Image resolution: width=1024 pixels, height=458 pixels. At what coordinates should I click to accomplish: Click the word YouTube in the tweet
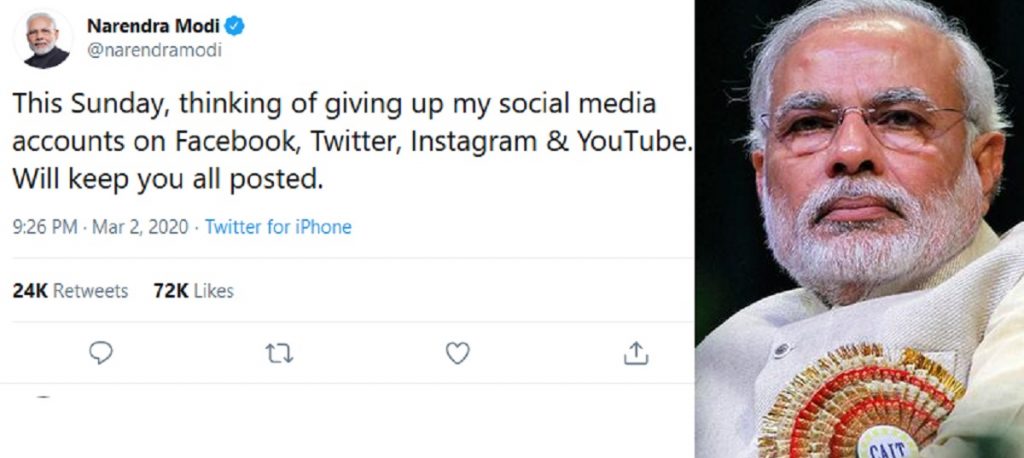click(x=637, y=142)
